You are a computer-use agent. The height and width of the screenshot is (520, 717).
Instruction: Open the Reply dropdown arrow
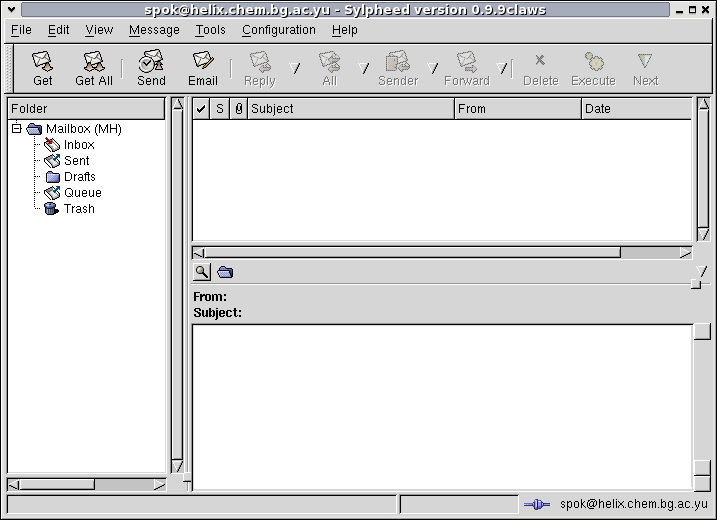294,69
